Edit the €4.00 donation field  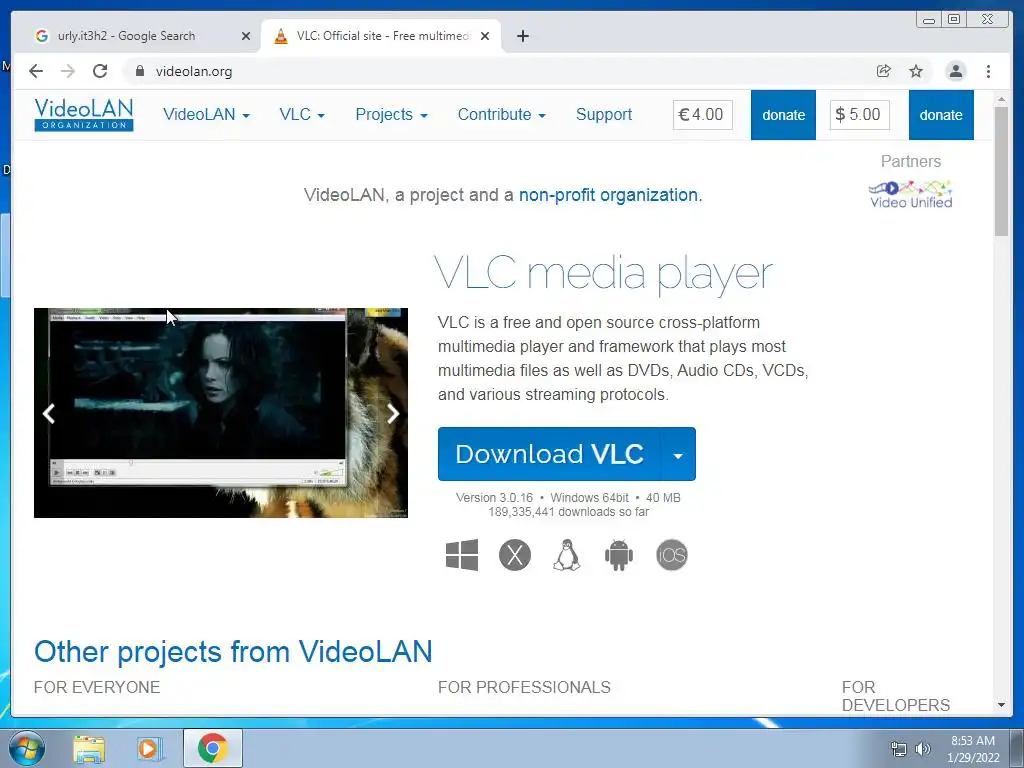[x=703, y=115]
